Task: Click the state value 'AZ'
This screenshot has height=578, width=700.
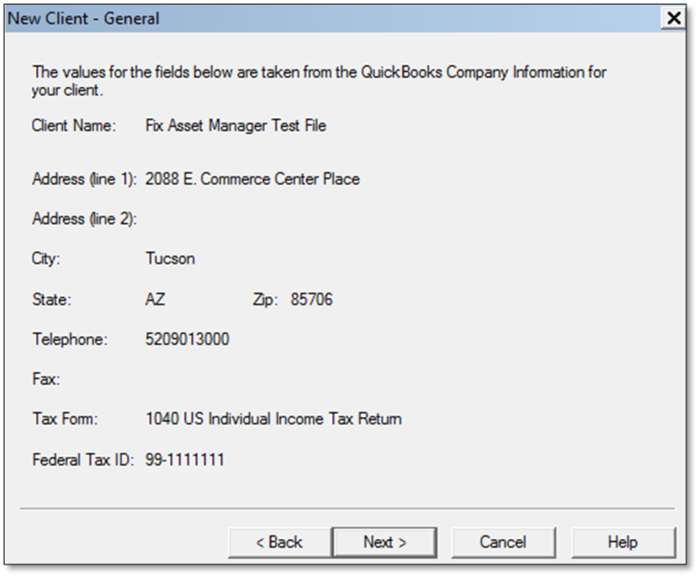Action: pyautogui.click(x=155, y=299)
